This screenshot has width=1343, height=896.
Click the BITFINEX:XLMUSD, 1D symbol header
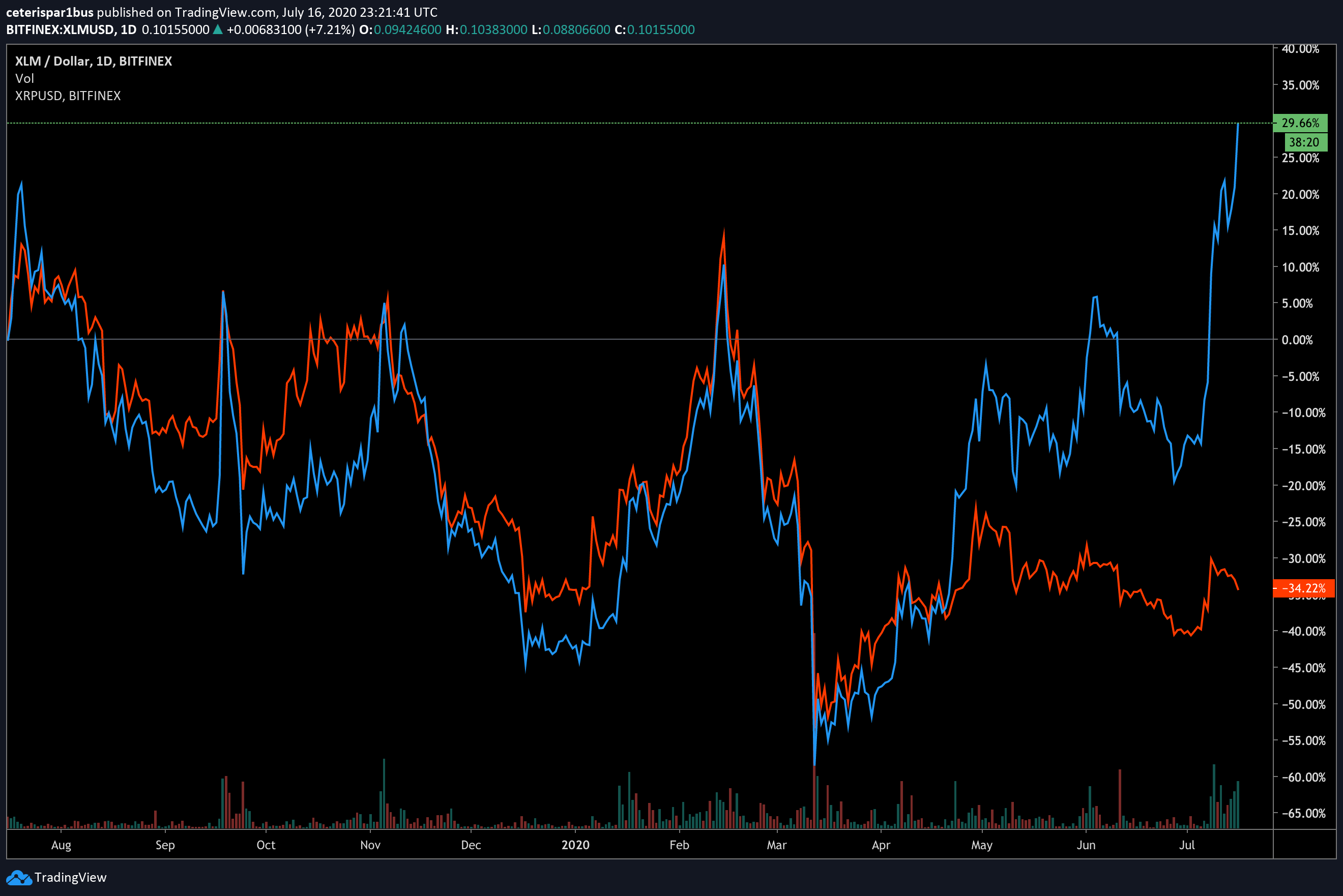pos(71,29)
